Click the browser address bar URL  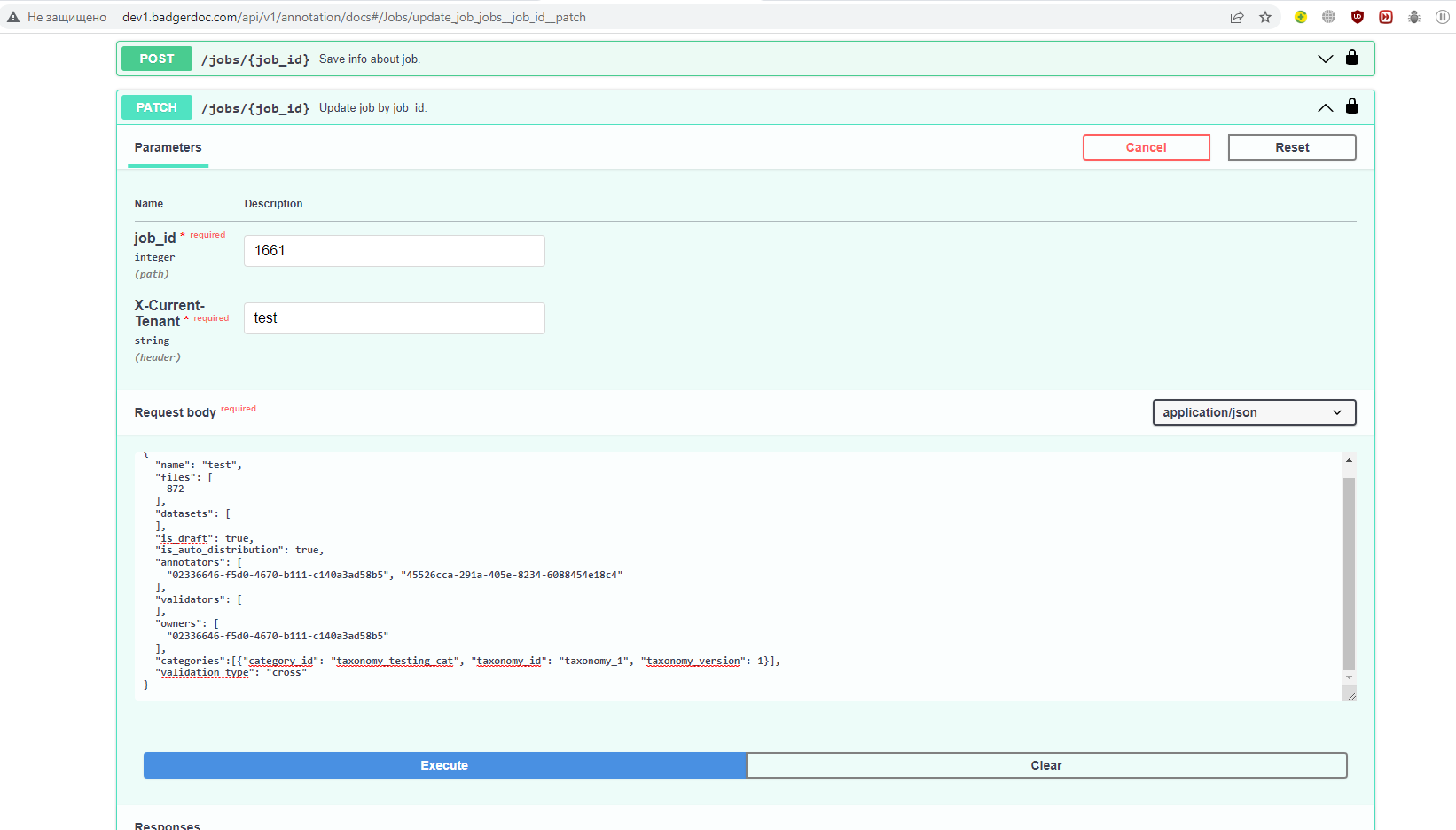click(x=354, y=17)
